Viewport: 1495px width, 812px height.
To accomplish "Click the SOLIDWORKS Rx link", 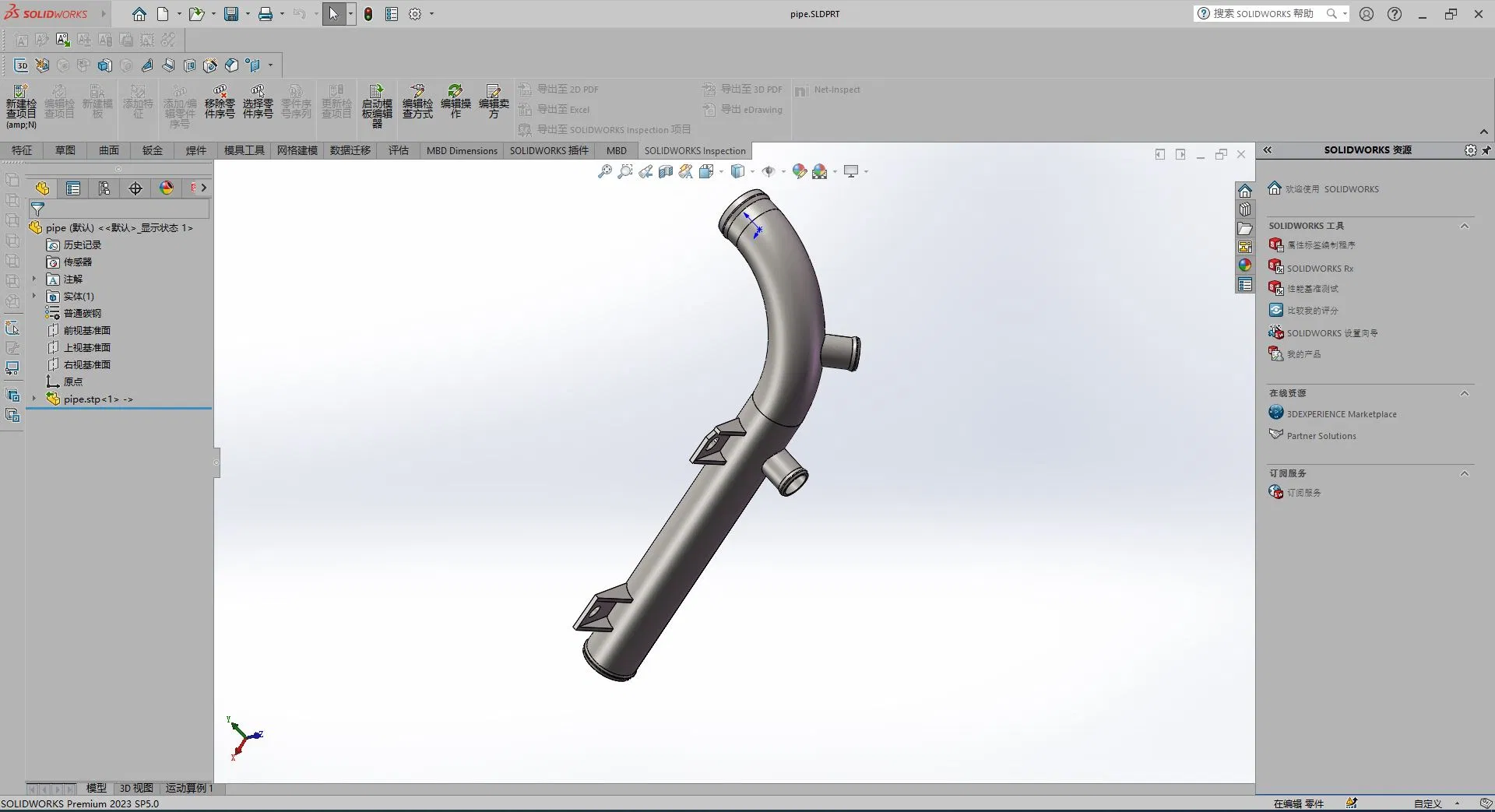I will [x=1320, y=269].
